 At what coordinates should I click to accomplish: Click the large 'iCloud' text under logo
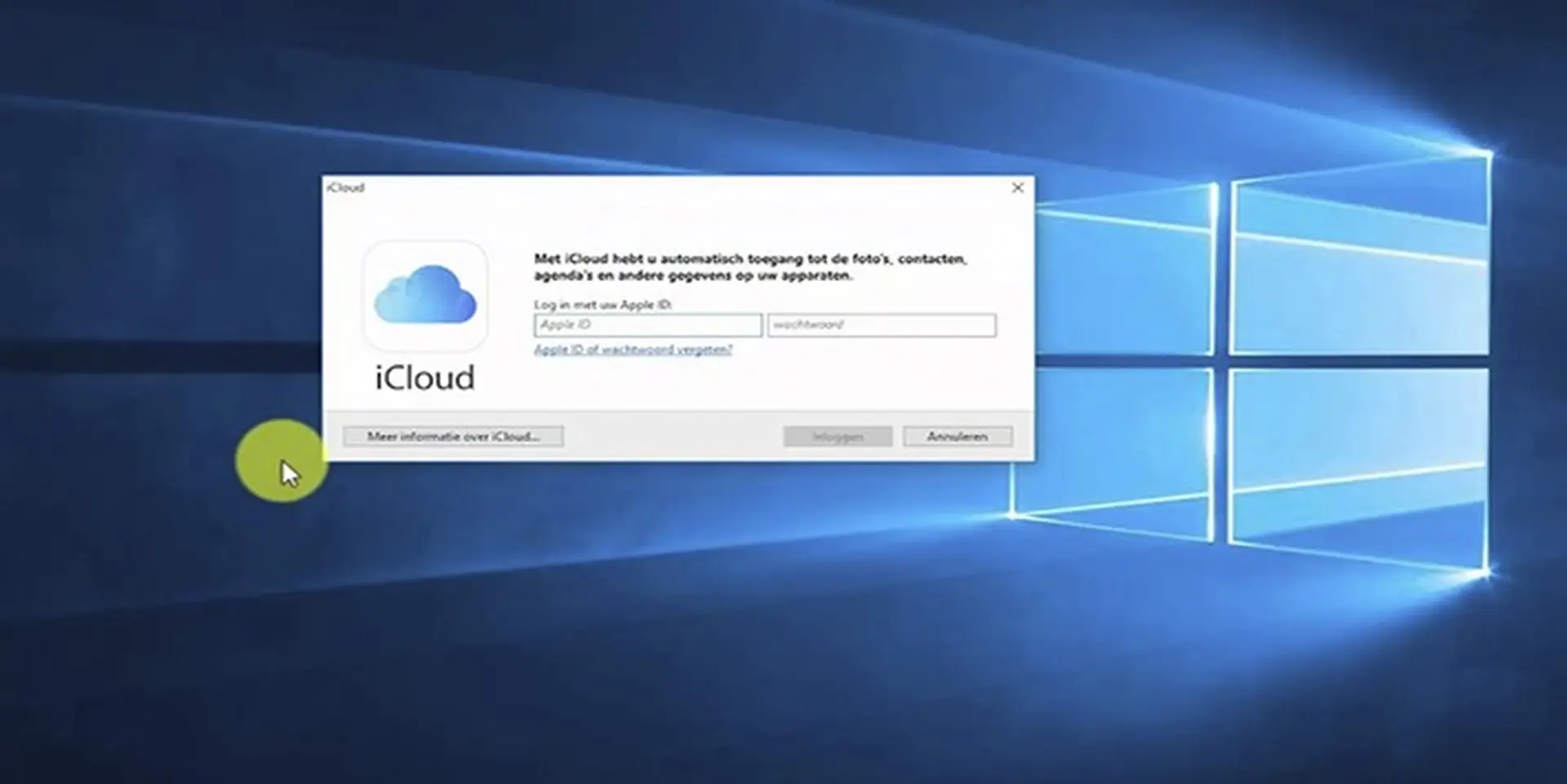(424, 378)
